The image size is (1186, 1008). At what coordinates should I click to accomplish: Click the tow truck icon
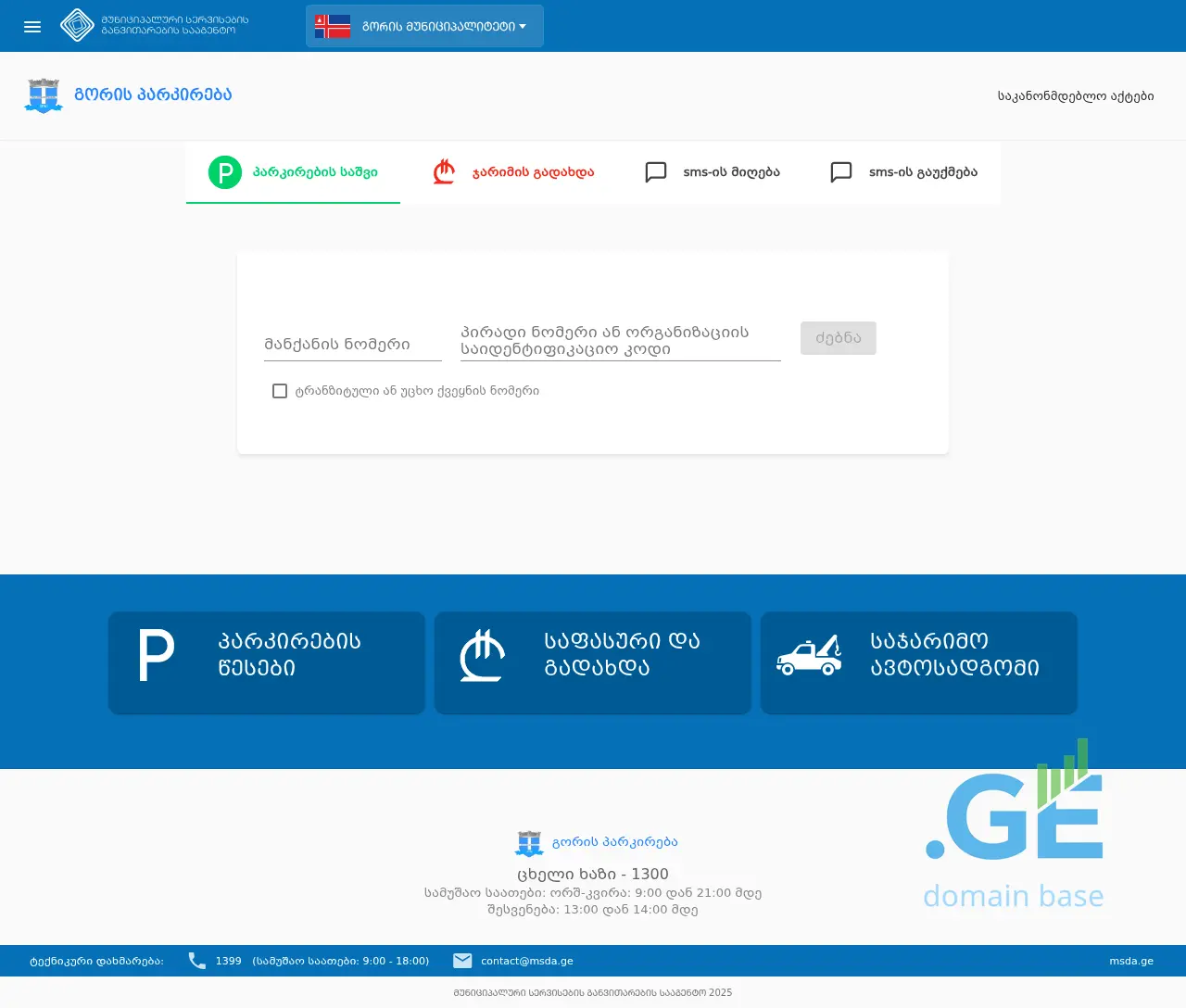click(x=809, y=656)
